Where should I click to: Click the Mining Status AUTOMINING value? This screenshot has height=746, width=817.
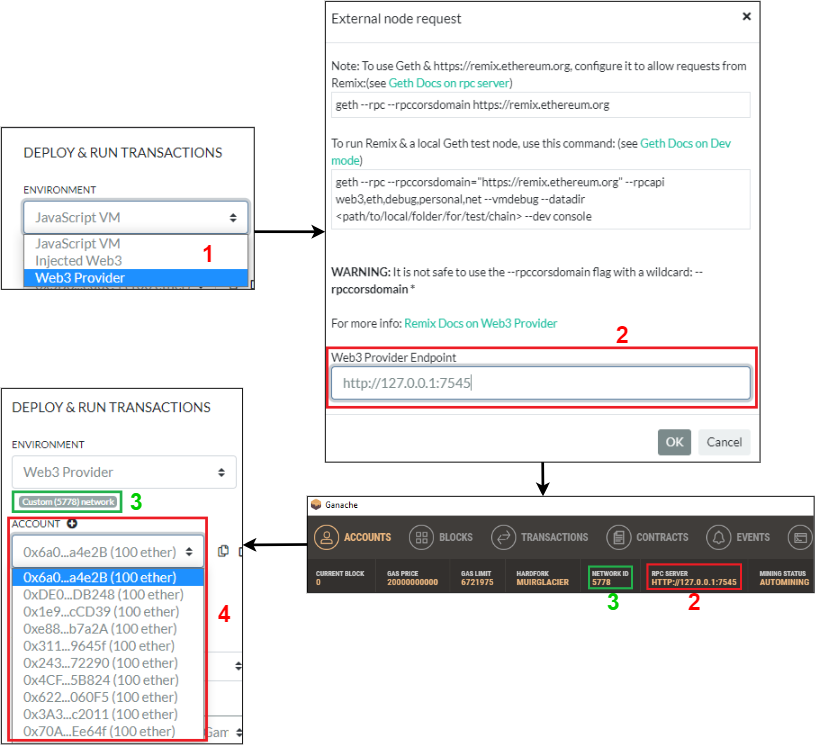coord(784,582)
